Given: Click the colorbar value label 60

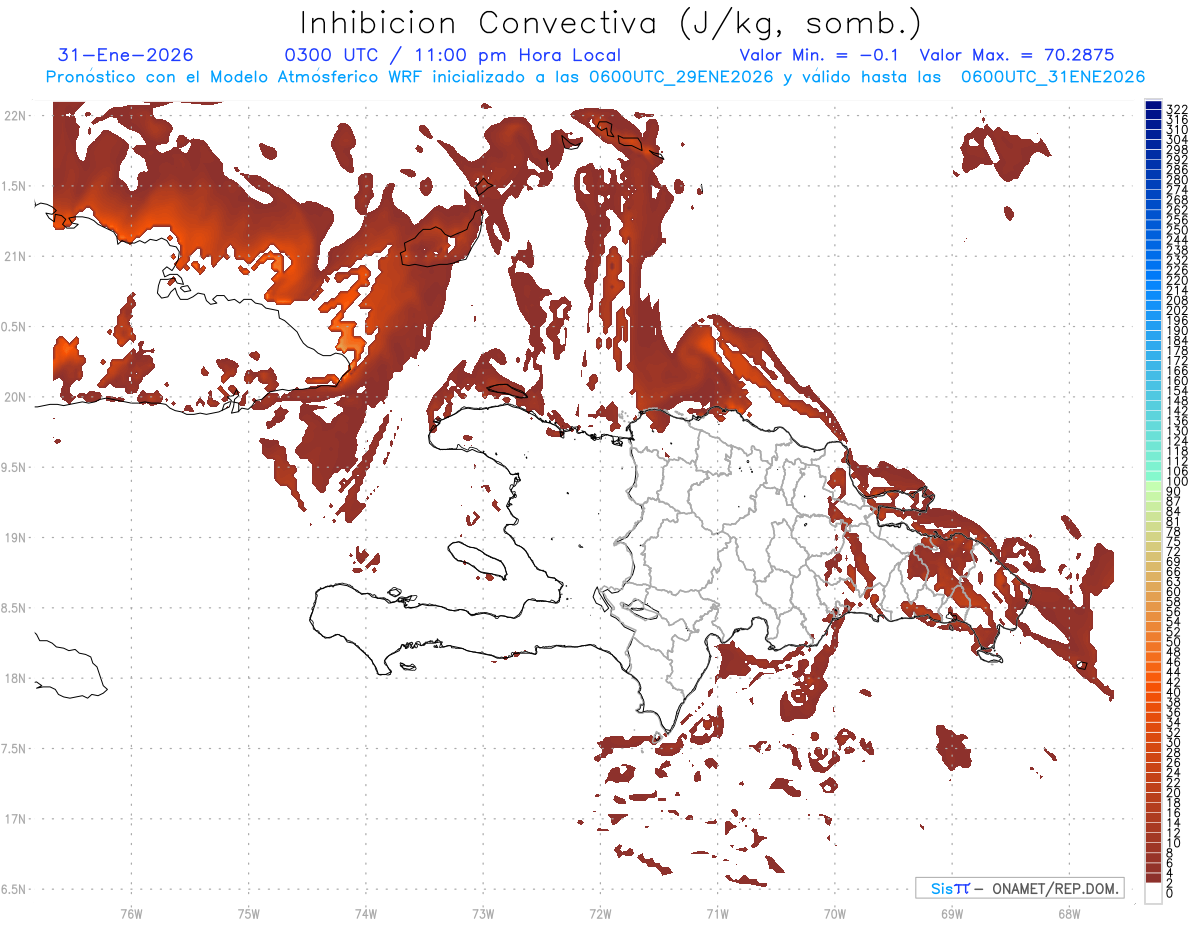Looking at the screenshot, I should pyautogui.click(x=1173, y=591).
